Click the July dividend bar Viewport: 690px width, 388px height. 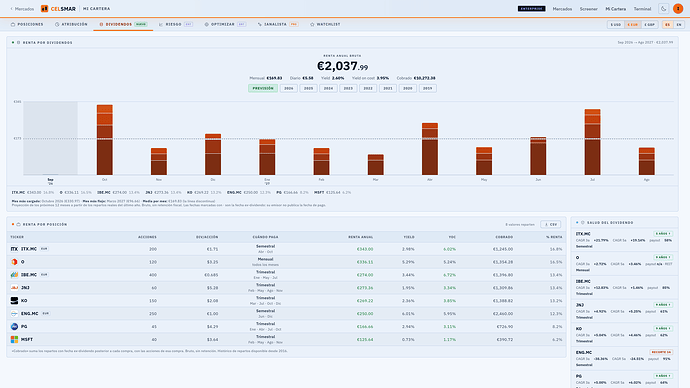click(x=592, y=142)
